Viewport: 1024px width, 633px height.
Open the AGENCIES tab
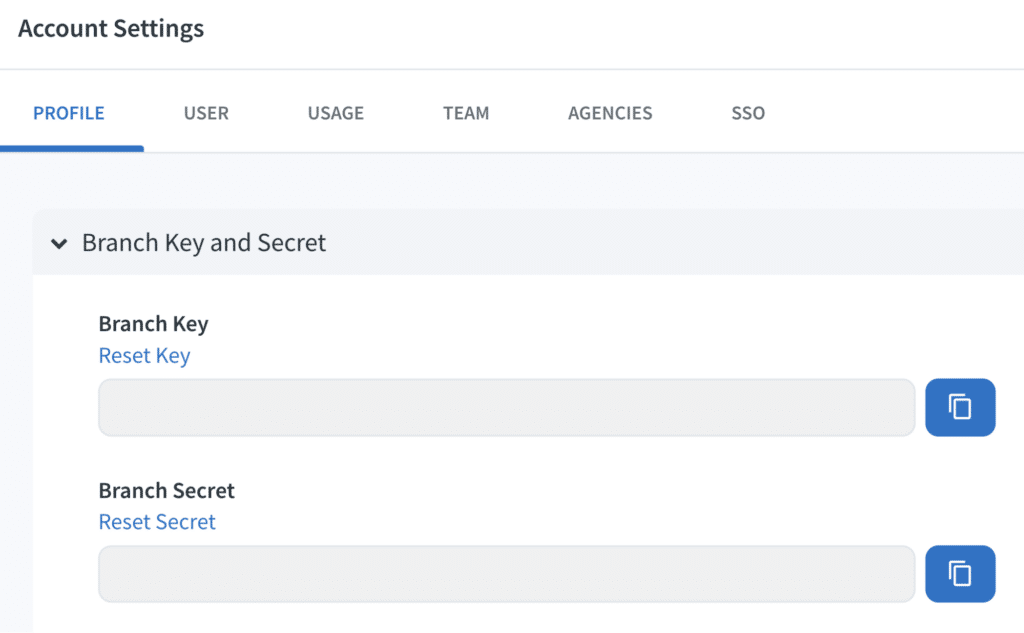point(610,113)
